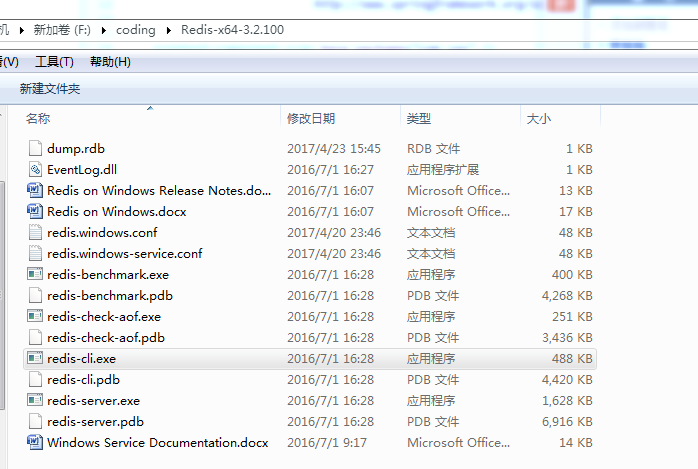Click the navigation pane vertical scrollbar

coord(2,295)
